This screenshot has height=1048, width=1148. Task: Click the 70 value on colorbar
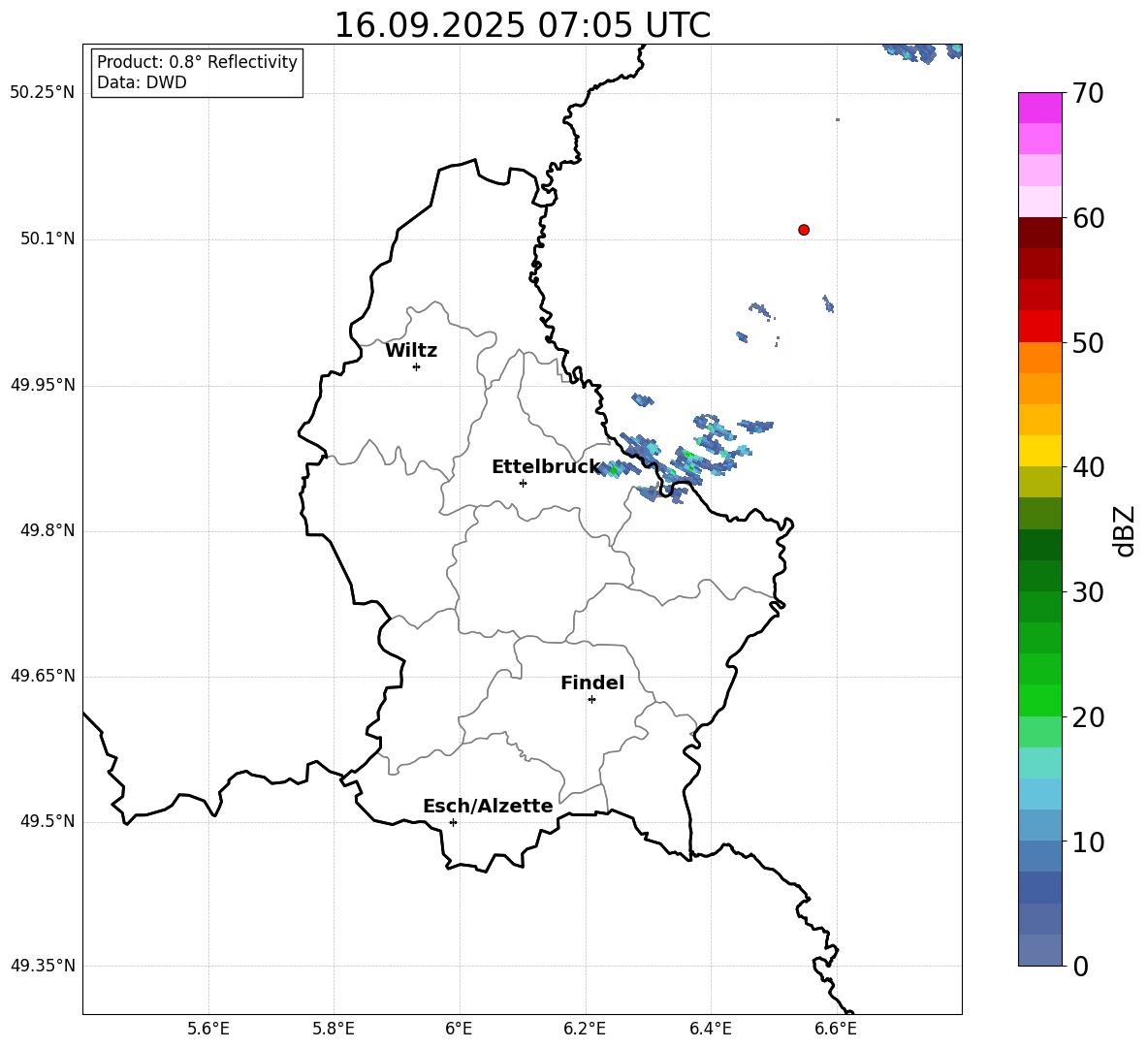[x=1088, y=94]
